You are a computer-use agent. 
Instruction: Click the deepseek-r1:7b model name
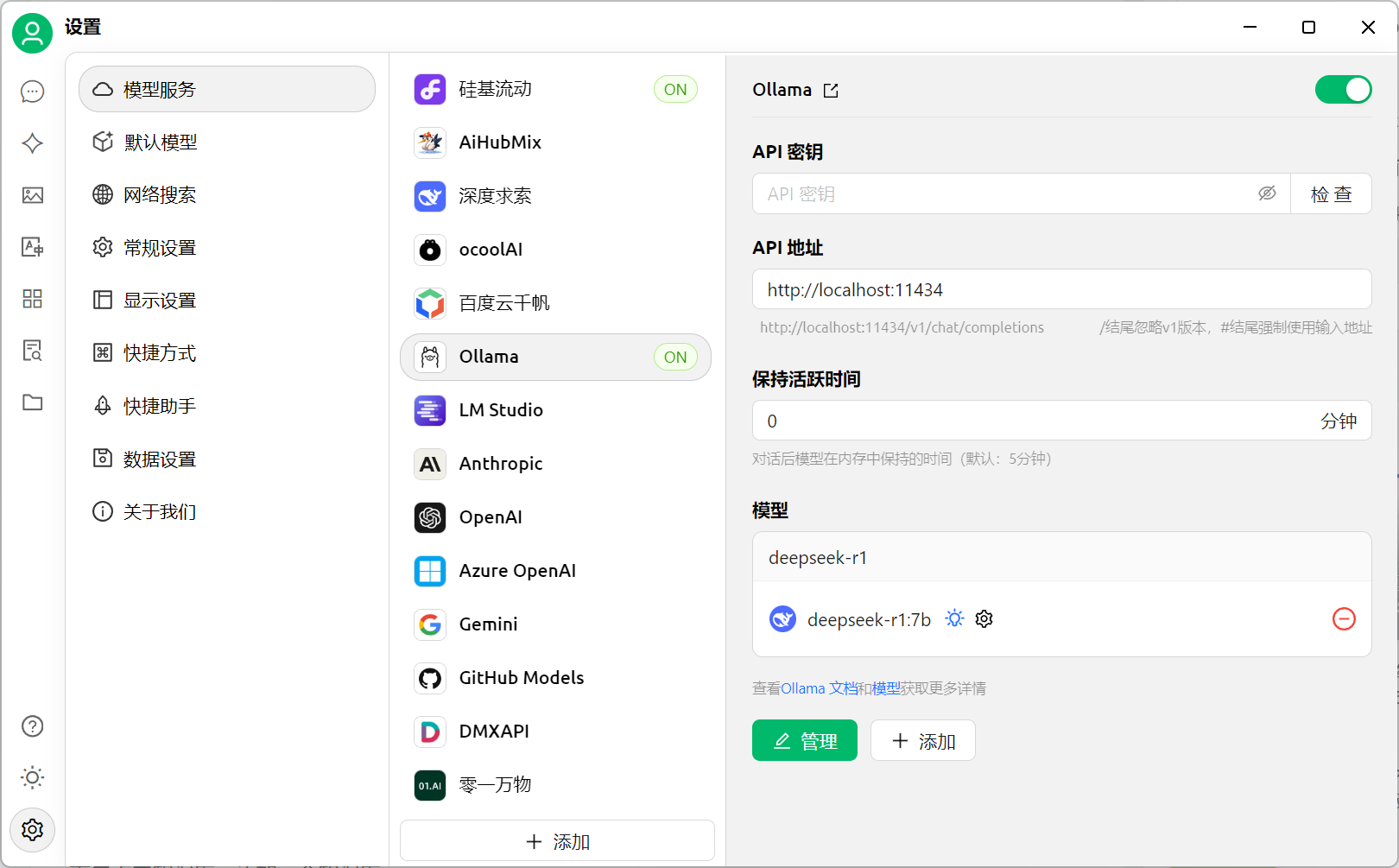(869, 619)
